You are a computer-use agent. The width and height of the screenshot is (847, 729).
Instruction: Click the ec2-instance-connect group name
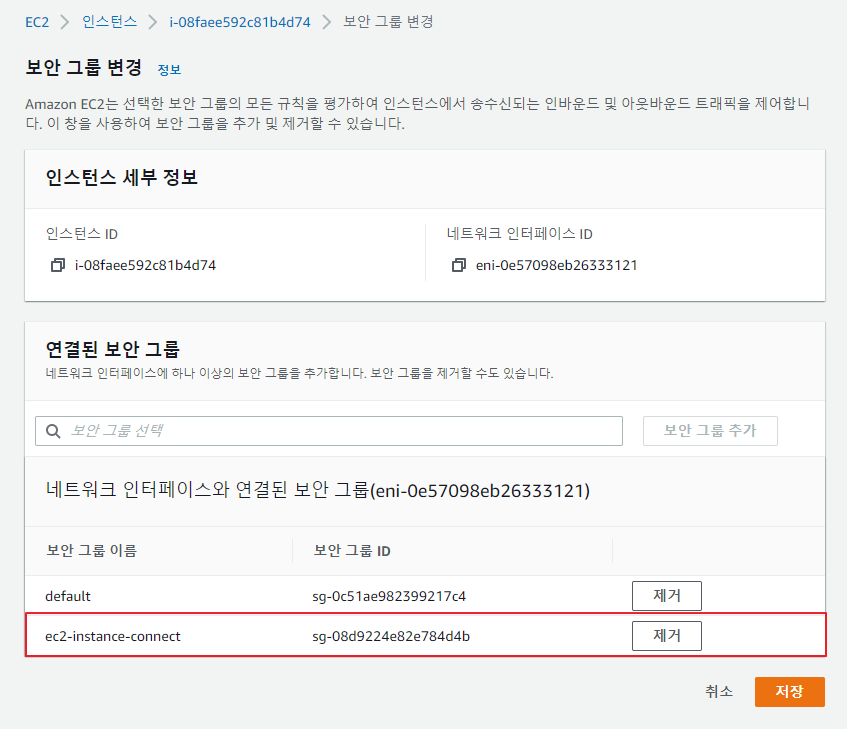click(113, 637)
